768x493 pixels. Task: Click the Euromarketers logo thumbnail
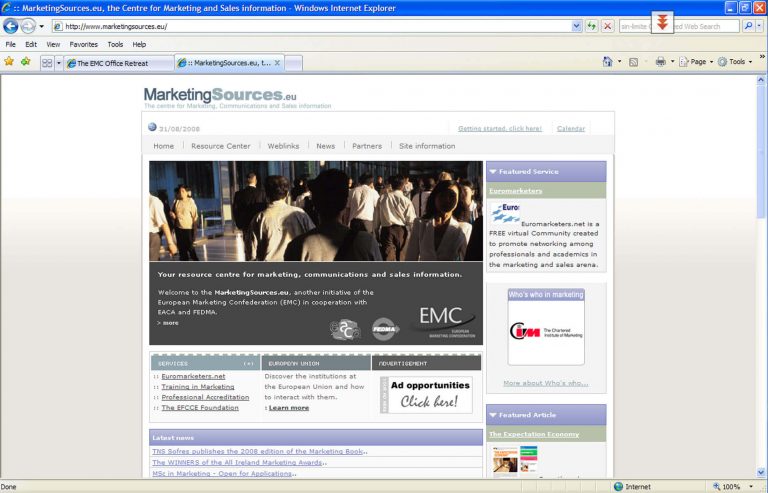pos(505,214)
